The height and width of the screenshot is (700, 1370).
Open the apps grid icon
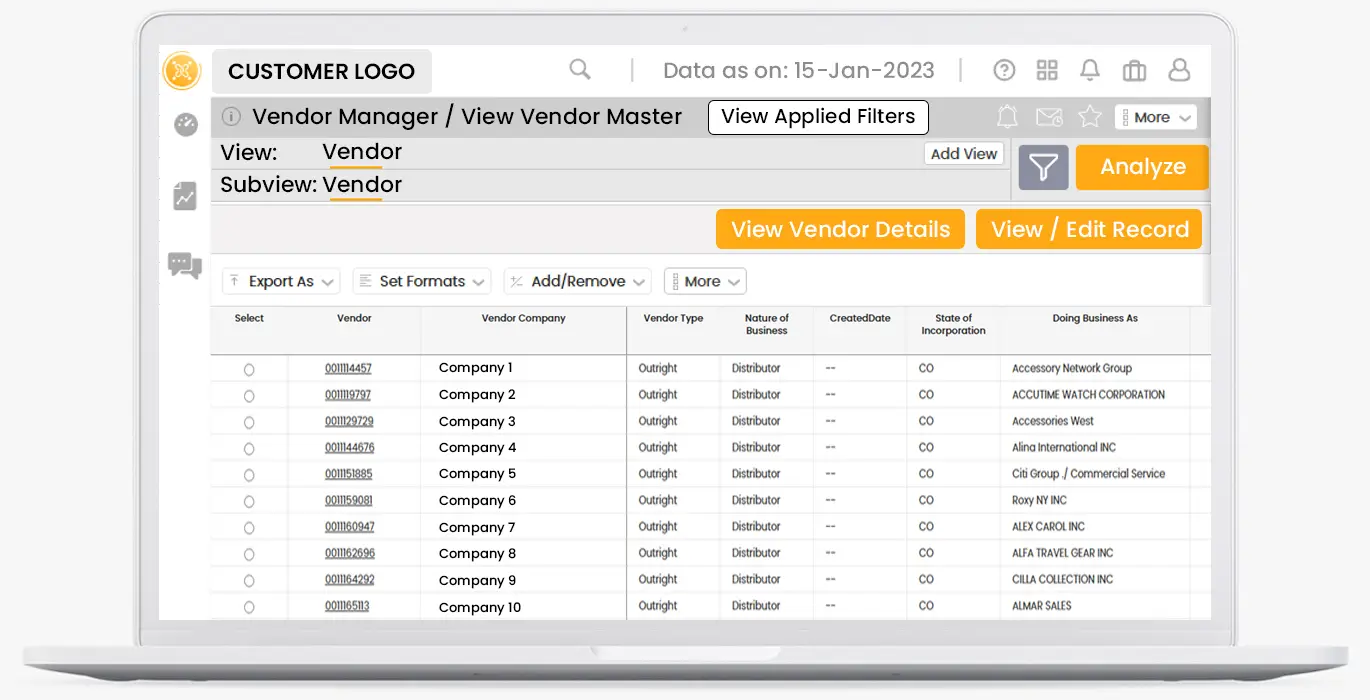pyautogui.click(x=1047, y=70)
